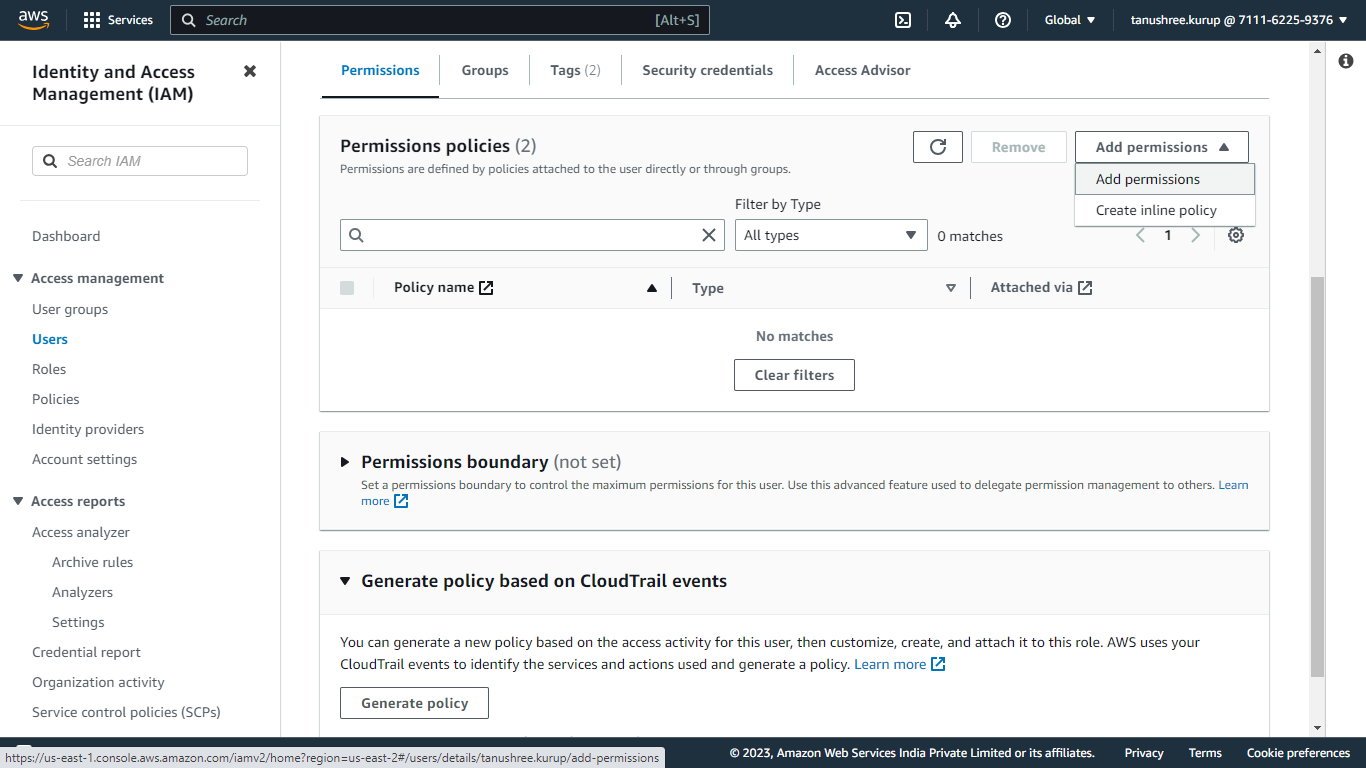Click the Learn more external icon under CloudTrail

[938, 664]
